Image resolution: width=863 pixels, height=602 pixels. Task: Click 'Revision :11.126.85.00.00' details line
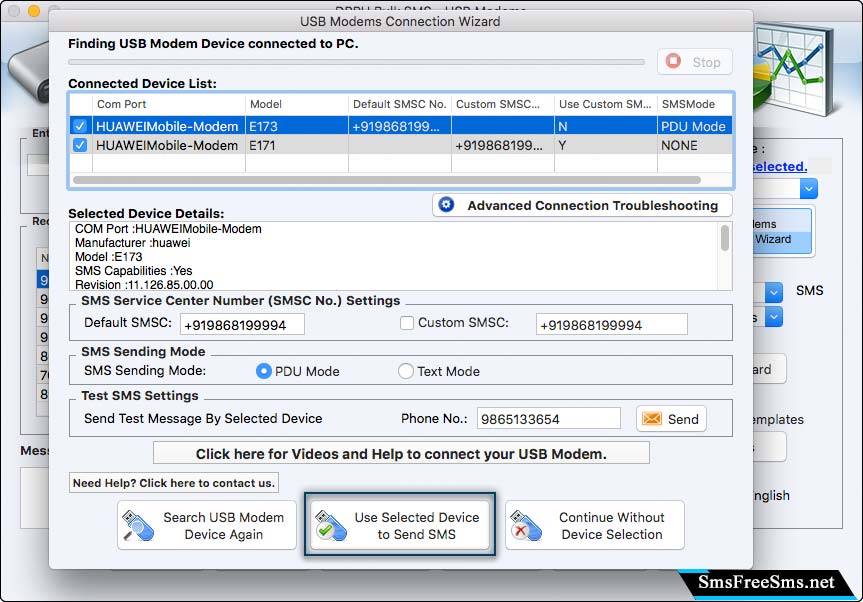[x=144, y=284]
